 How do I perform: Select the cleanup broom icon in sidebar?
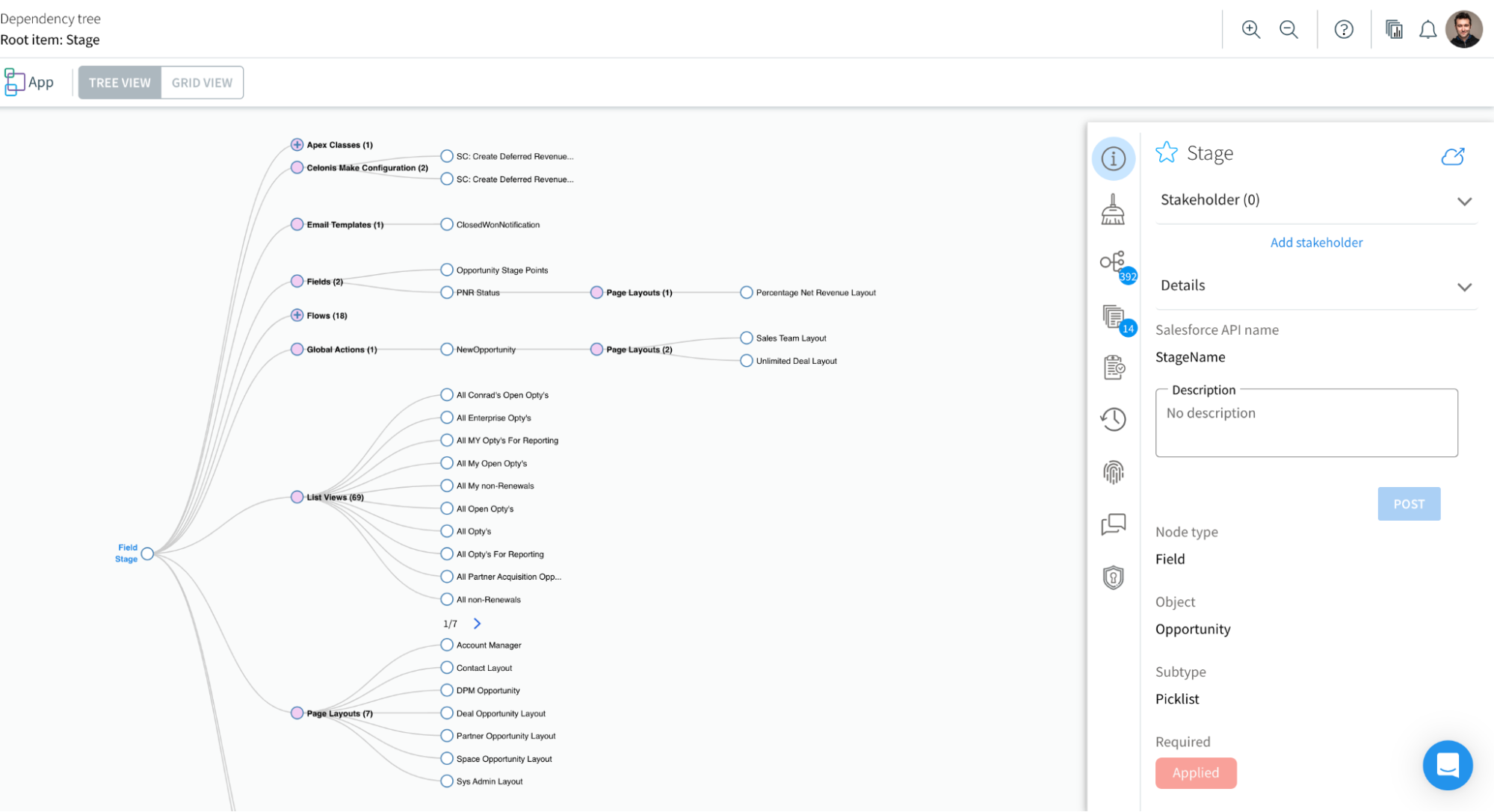[x=1113, y=211]
